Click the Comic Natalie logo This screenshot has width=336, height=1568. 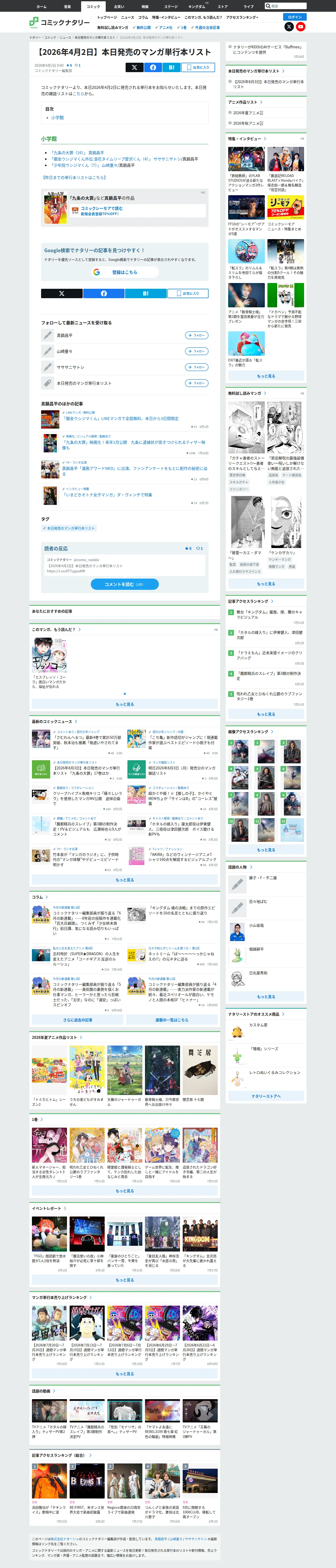60,22
